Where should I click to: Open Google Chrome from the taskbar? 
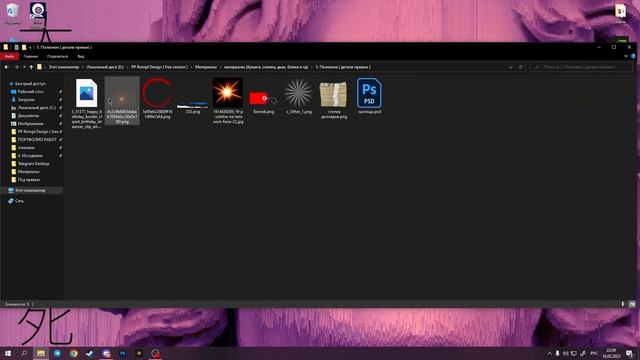(x=73, y=353)
